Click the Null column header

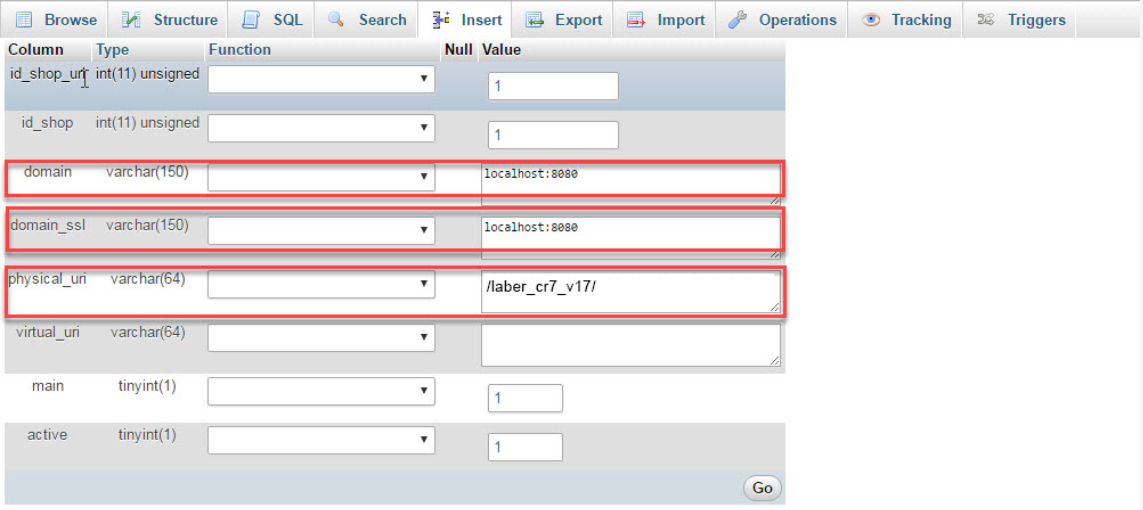click(459, 50)
